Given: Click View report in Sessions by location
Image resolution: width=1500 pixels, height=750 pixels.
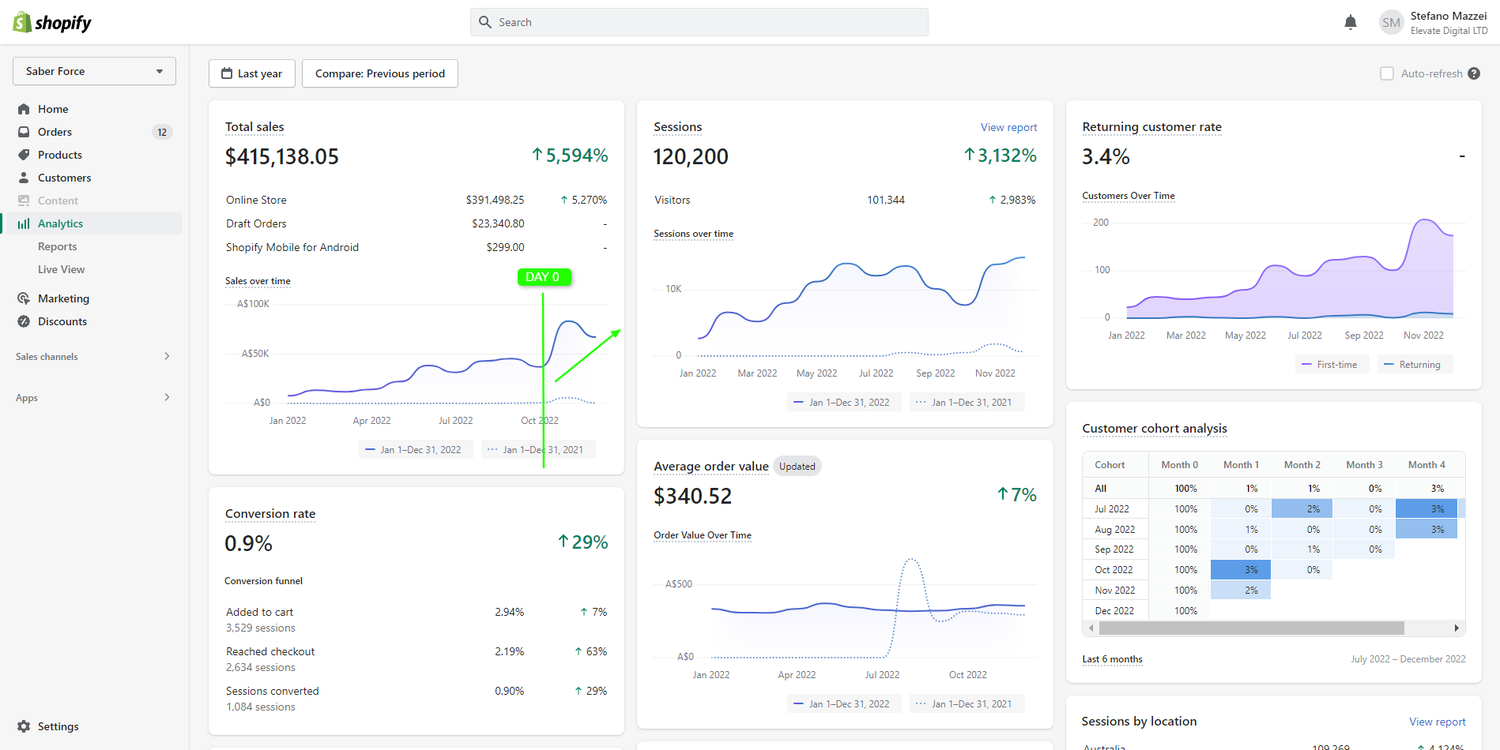Looking at the screenshot, I should point(1437,722).
